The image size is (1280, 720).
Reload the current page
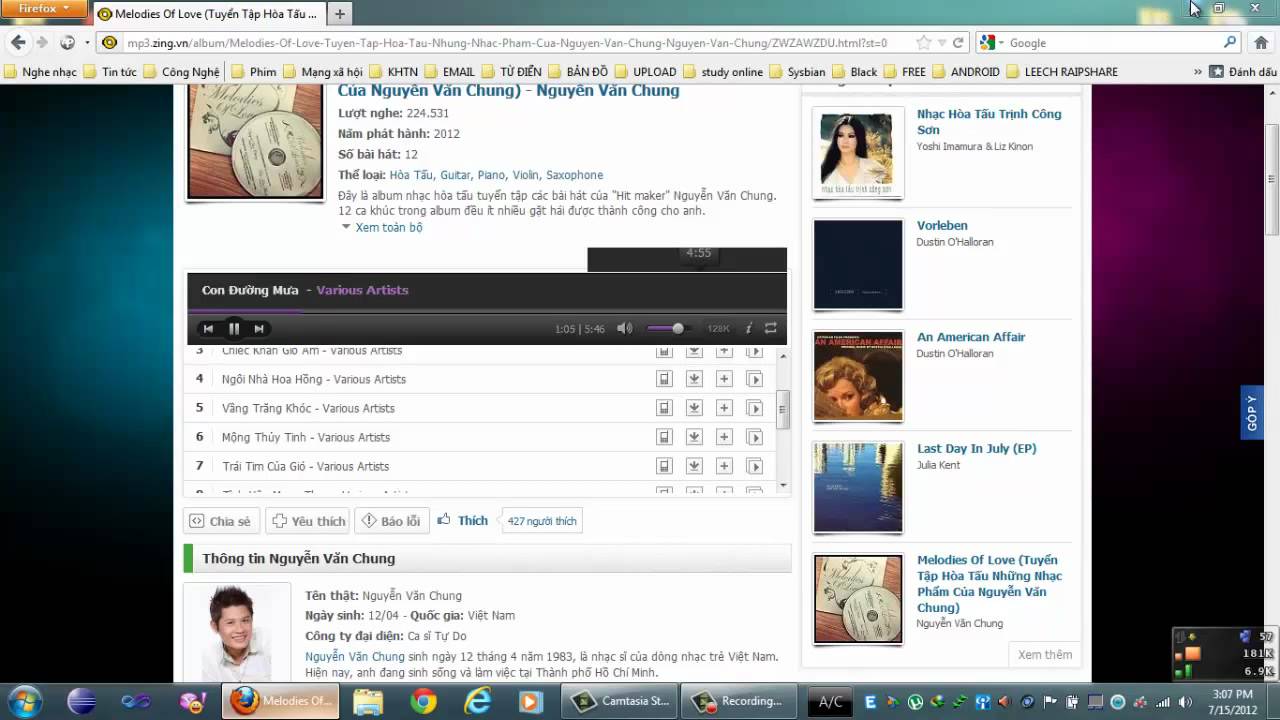(957, 43)
